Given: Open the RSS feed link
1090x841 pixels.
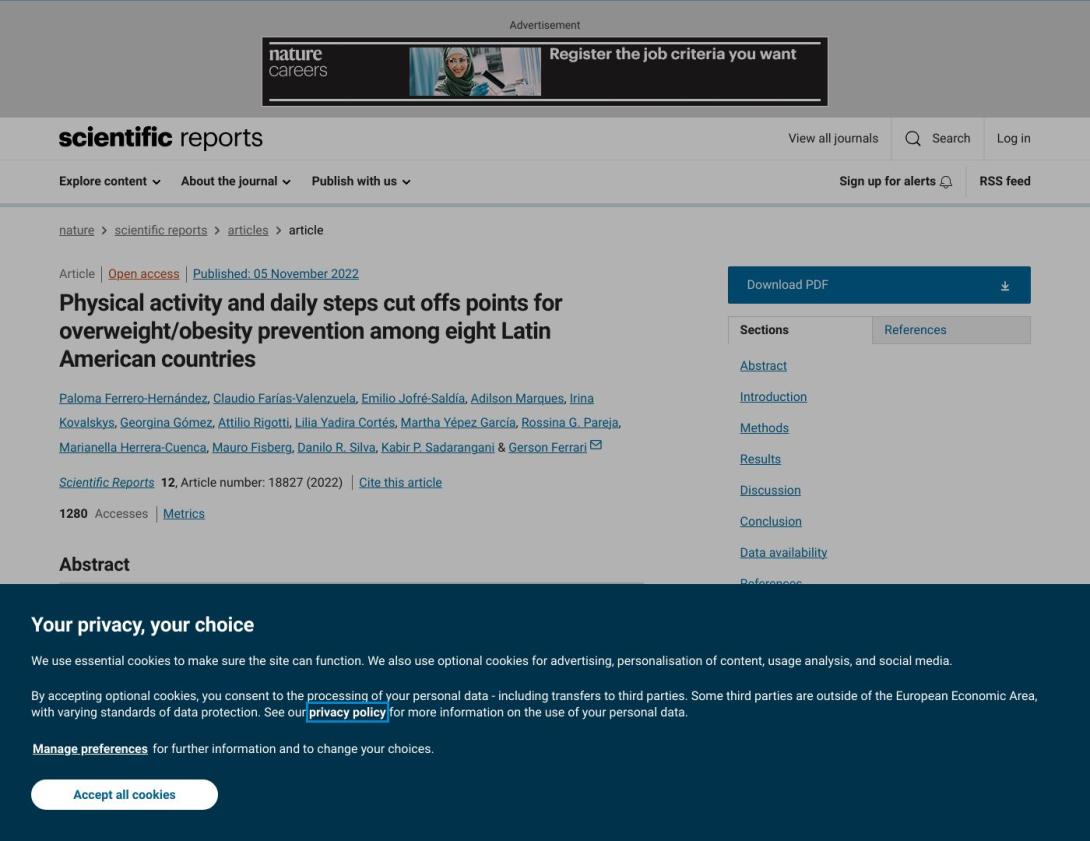Looking at the screenshot, I should click(1004, 181).
